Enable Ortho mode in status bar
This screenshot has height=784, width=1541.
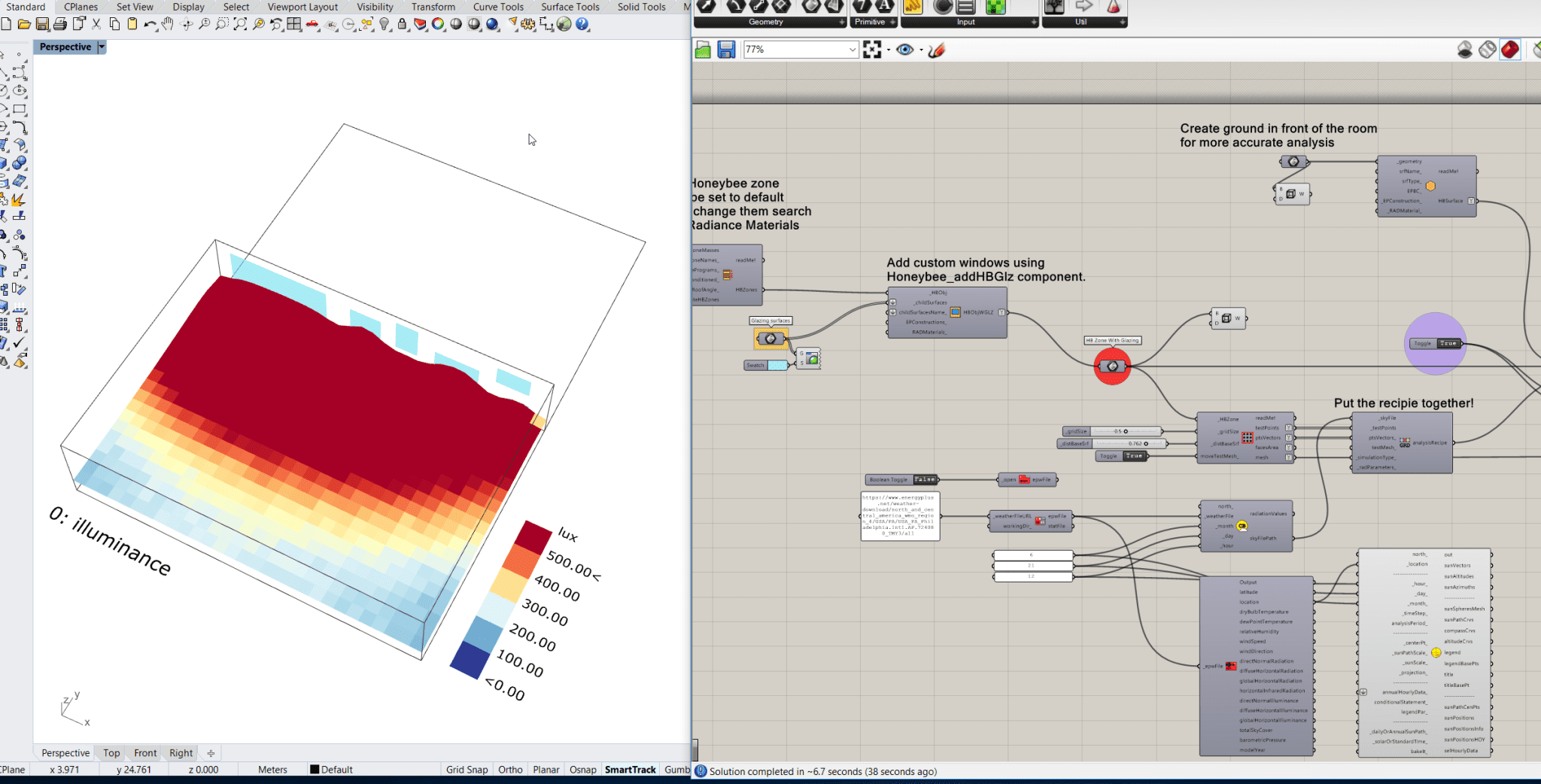coord(510,770)
